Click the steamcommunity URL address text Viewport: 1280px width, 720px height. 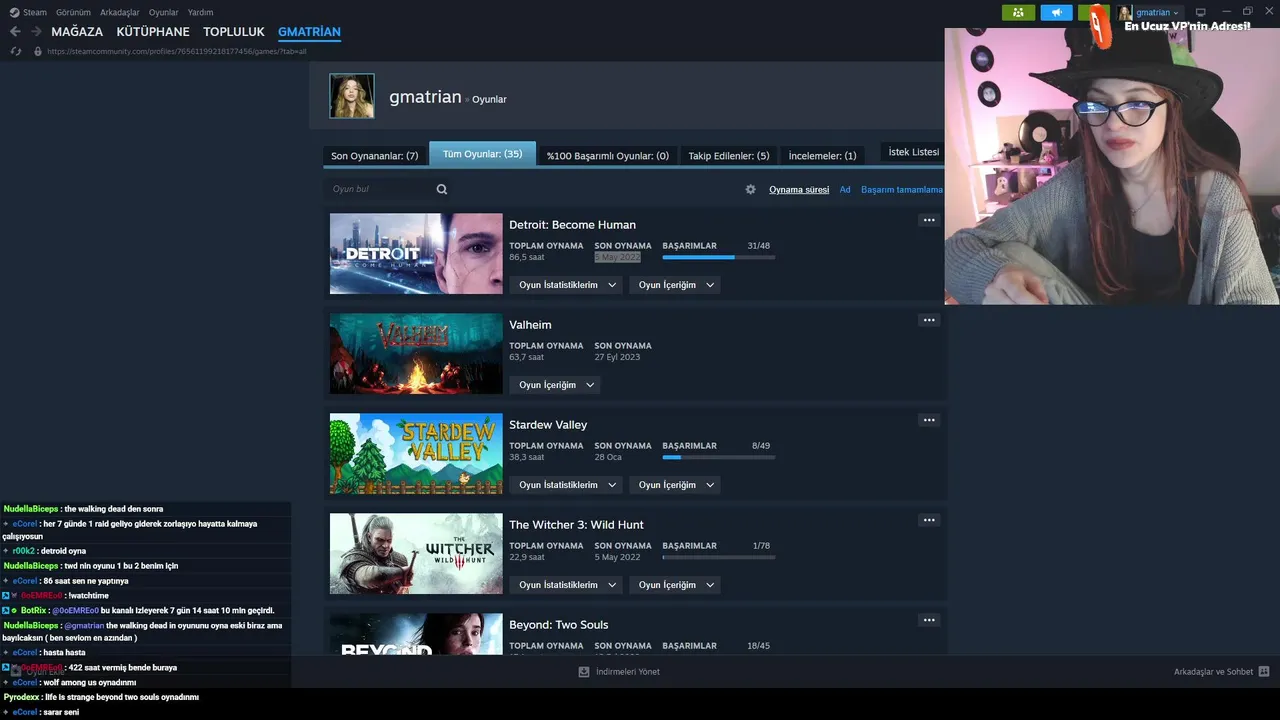(177, 51)
